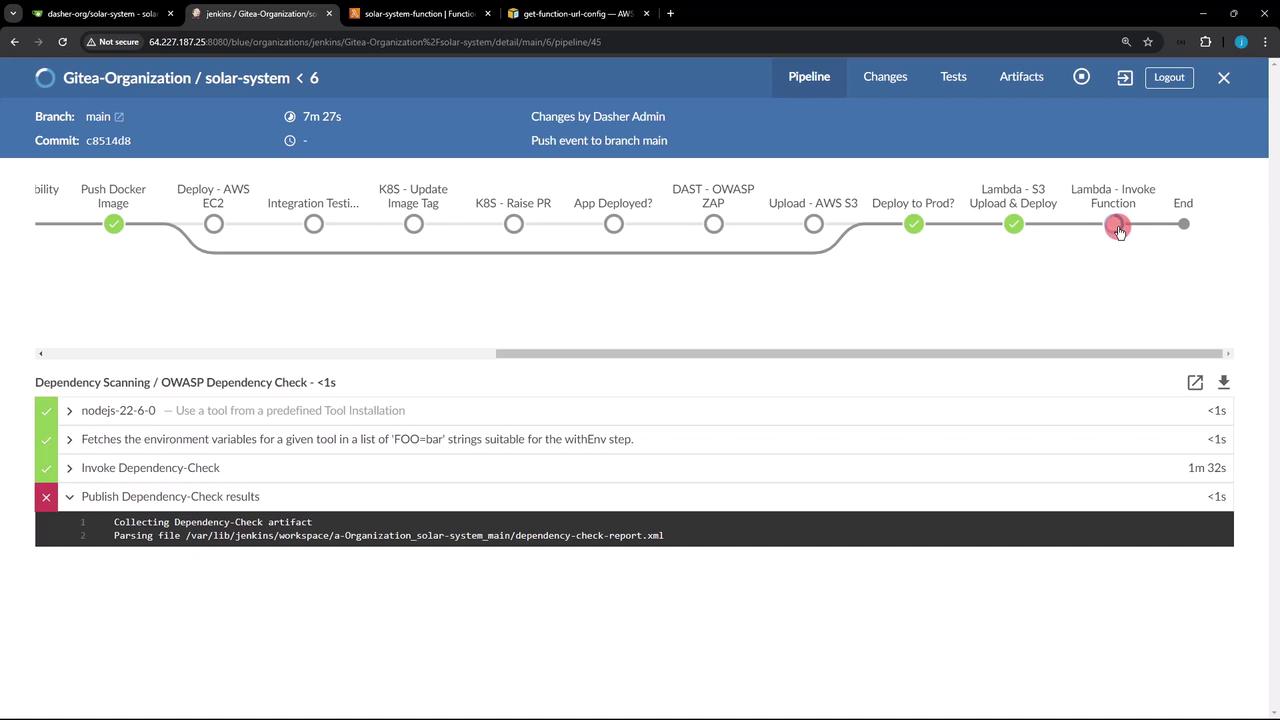Open log in new window icon
Viewport: 1280px width, 720px height.
pos(1195,382)
